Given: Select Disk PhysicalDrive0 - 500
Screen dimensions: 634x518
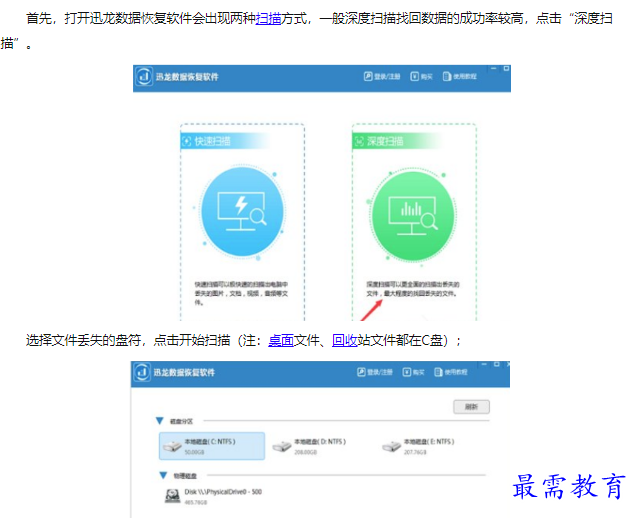Looking at the screenshot, I should pos(214,496).
